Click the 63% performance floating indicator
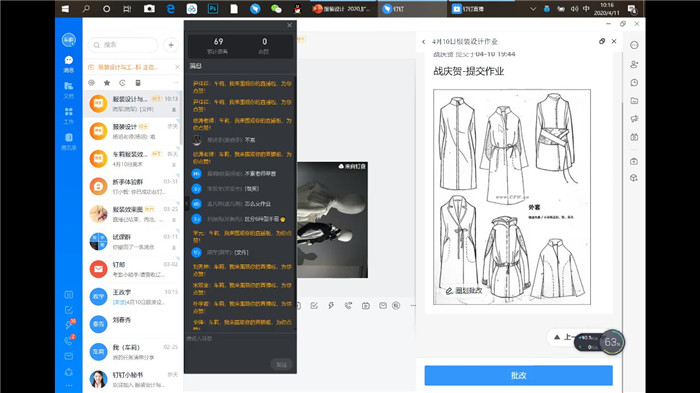This screenshot has height=393, width=700. point(612,343)
